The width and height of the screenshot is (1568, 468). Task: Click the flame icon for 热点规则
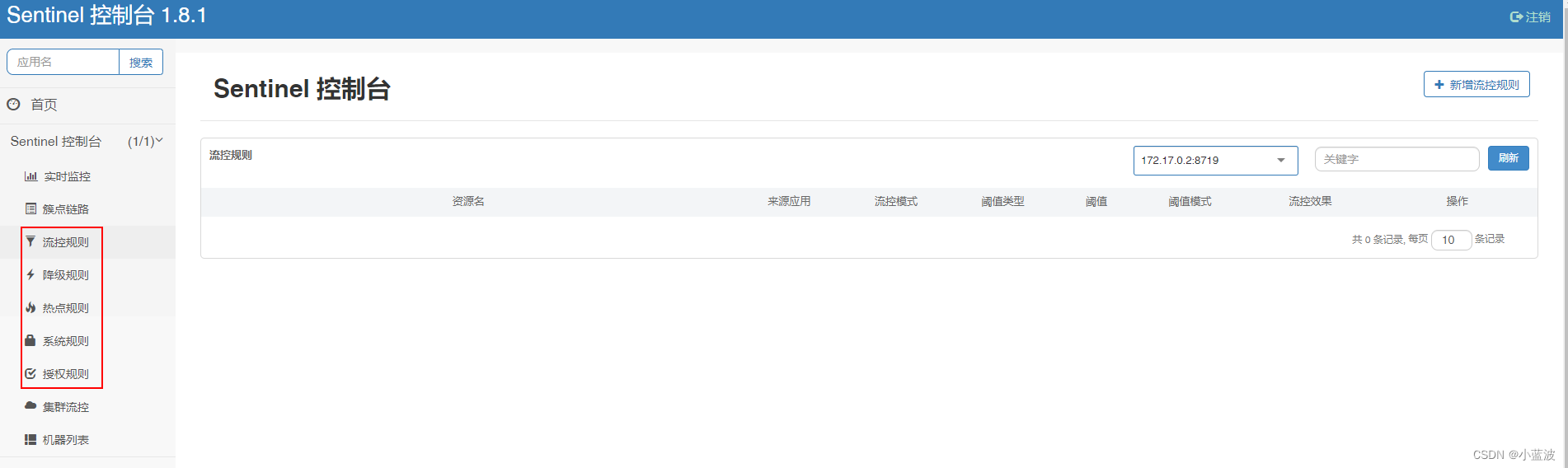pos(31,307)
